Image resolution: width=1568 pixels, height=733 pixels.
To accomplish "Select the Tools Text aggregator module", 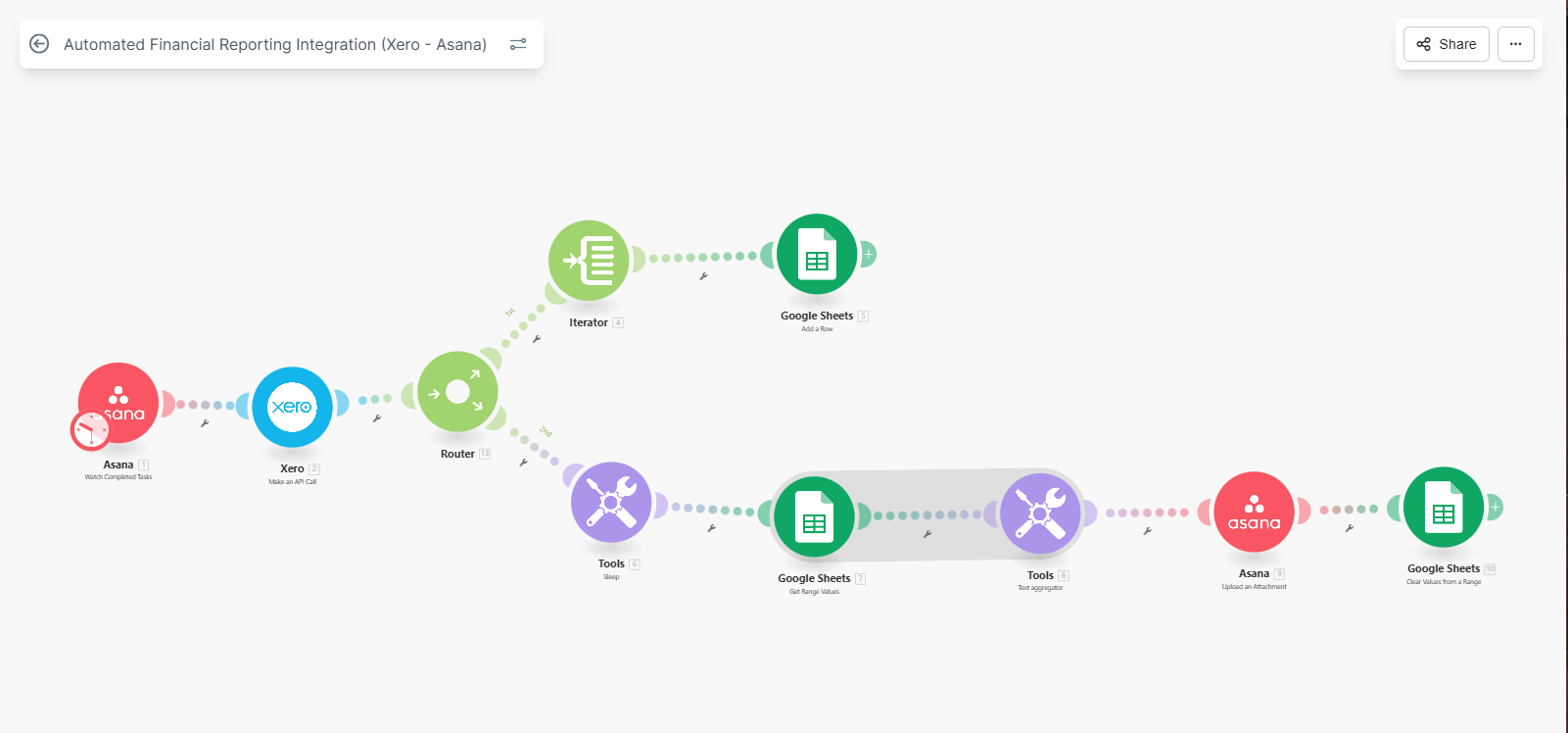I will [x=1040, y=513].
